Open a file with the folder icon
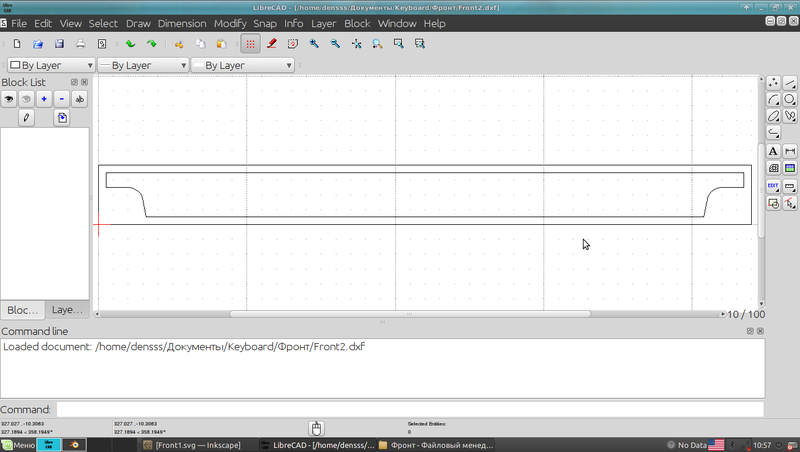The height and width of the screenshot is (452, 800). tap(38, 44)
